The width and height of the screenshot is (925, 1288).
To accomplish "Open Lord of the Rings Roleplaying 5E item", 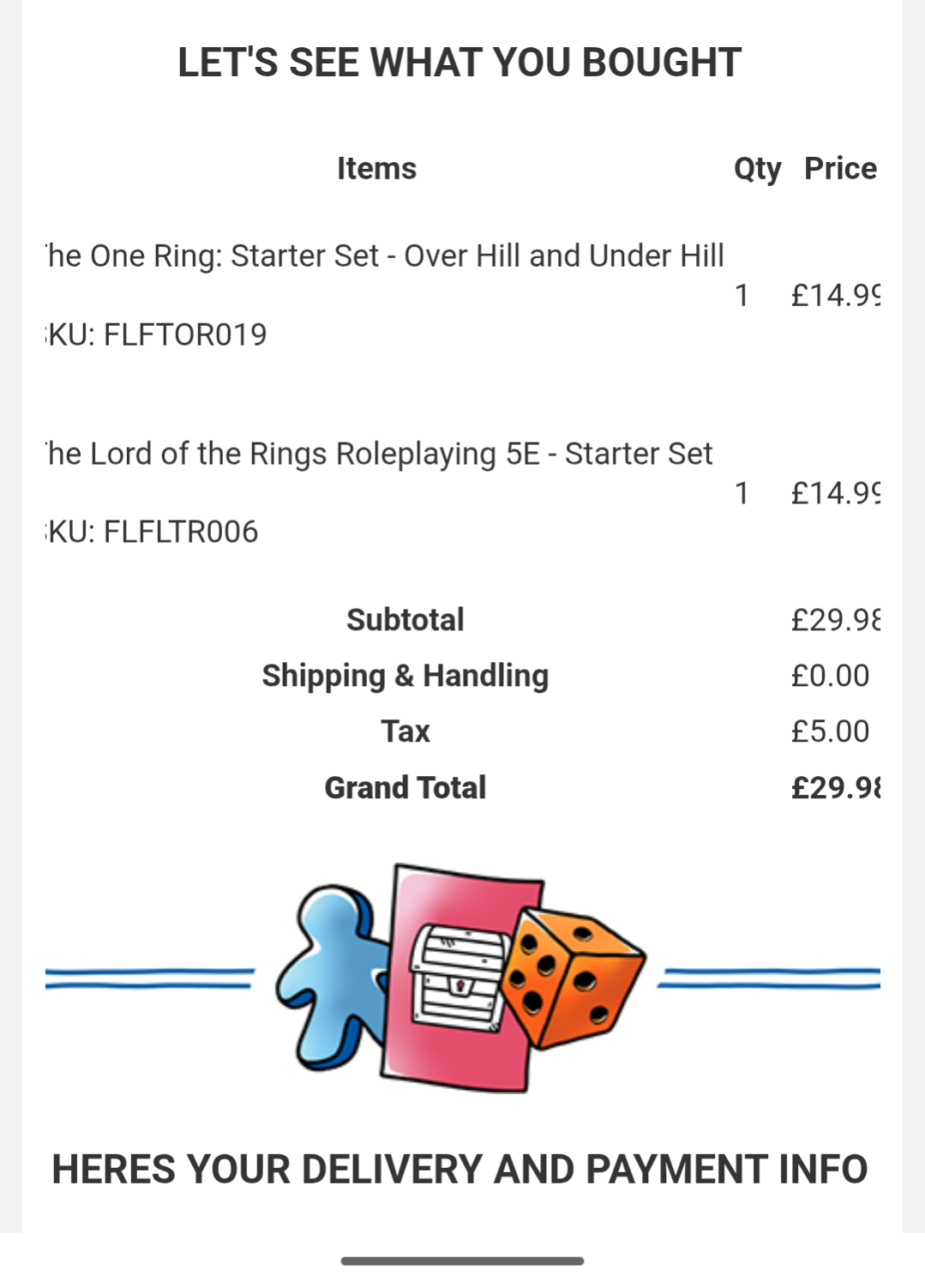I will [x=380, y=454].
